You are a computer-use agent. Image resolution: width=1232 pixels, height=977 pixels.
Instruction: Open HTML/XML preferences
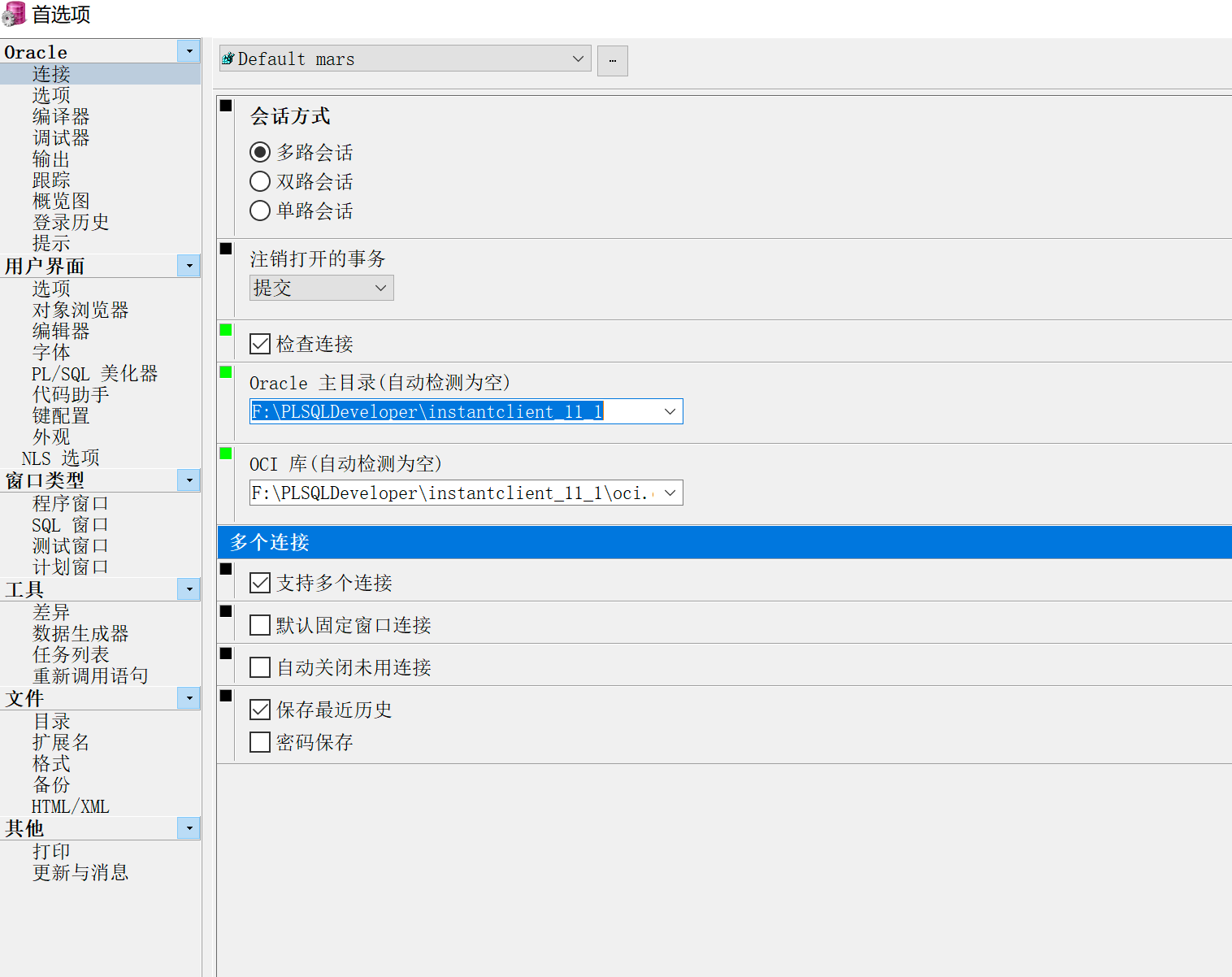[71, 805]
